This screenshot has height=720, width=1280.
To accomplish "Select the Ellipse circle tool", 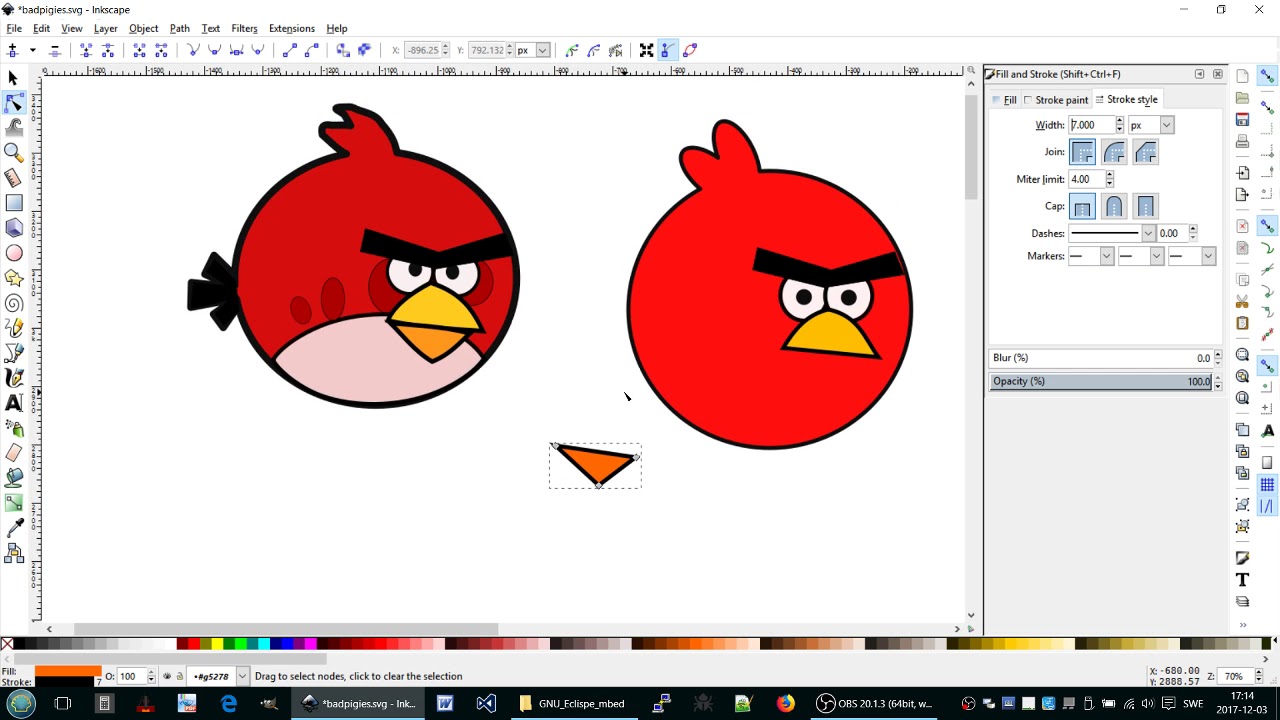I will 14,253.
